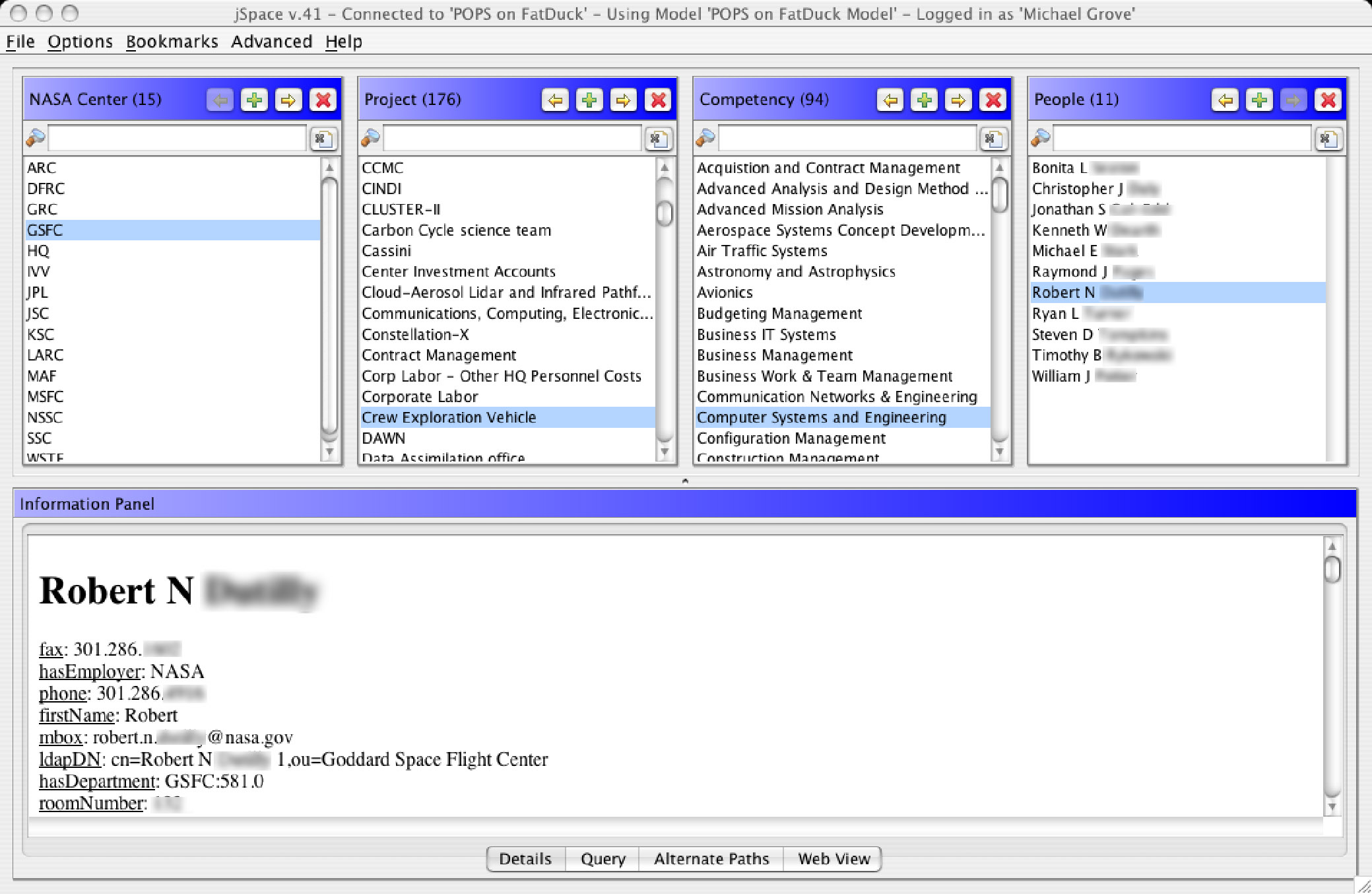
Task: Click the green plus icon in People panel
Action: pyautogui.click(x=1259, y=100)
